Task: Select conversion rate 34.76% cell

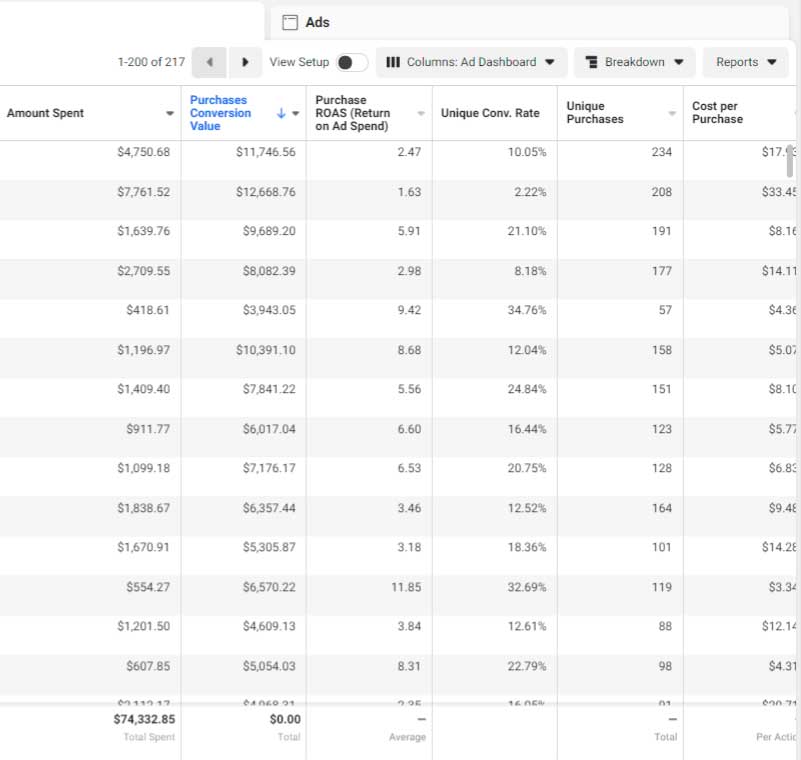Action: [527, 311]
